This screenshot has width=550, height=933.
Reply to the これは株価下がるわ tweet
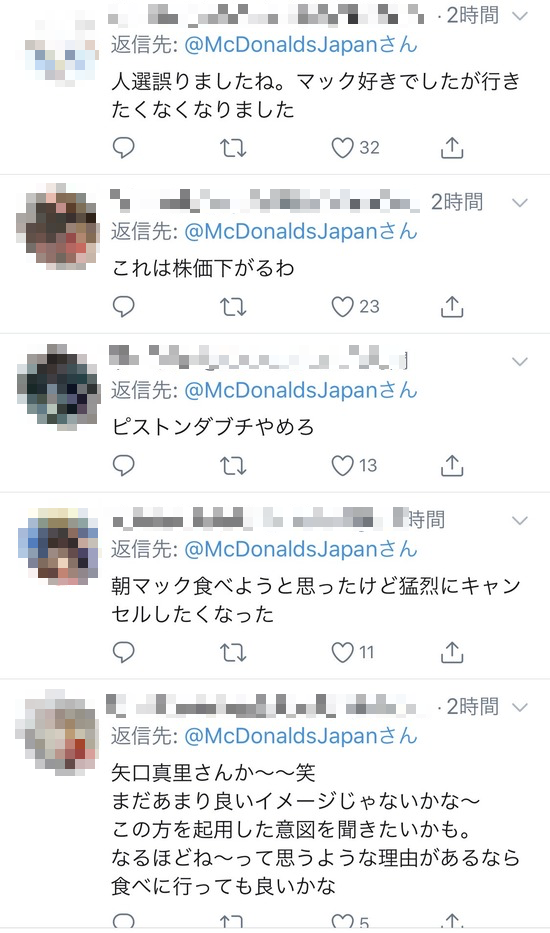[124, 306]
